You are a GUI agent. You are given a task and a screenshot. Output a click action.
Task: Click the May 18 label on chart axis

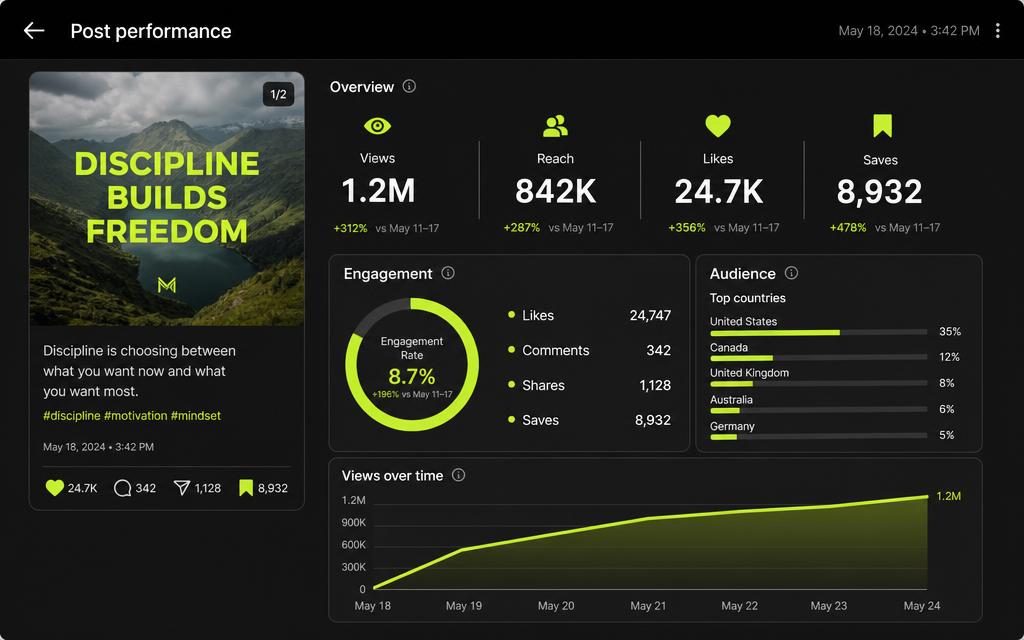pos(372,605)
